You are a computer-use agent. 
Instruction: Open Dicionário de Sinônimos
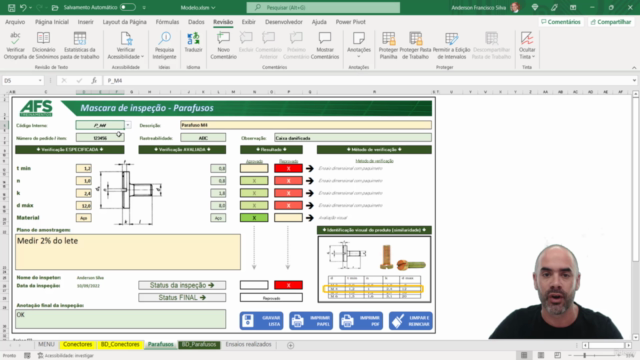pyautogui.click(x=43, y=46)
